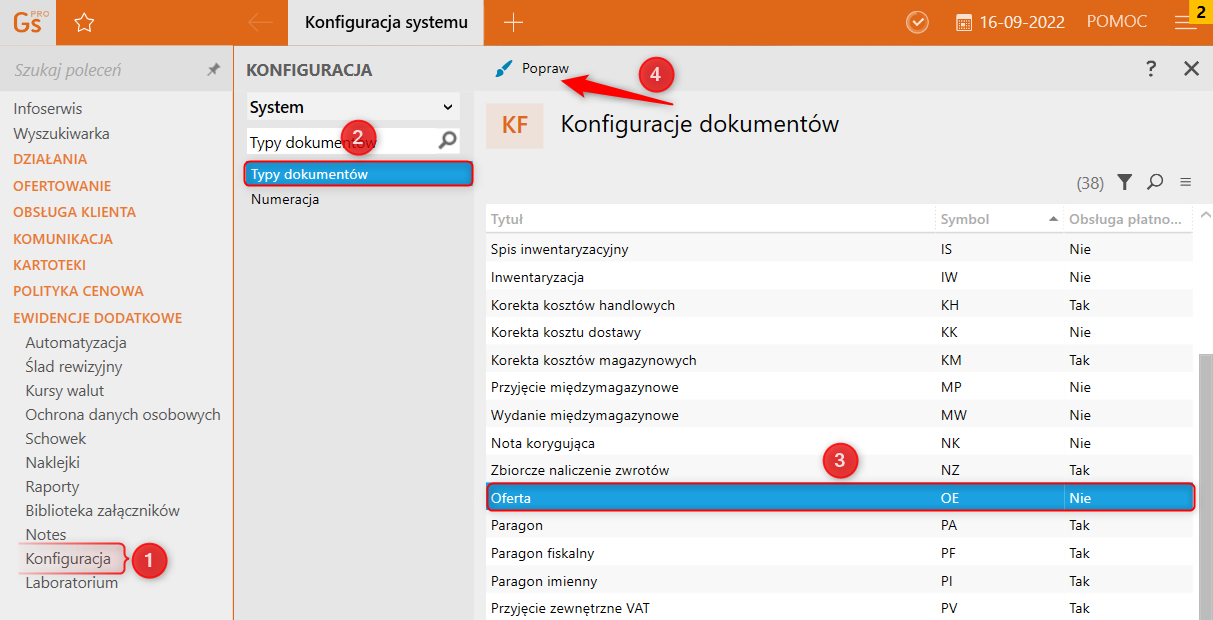Screen dimensions: 1213x620
Task: Click the Popraw button
Action: click(534, 68)
